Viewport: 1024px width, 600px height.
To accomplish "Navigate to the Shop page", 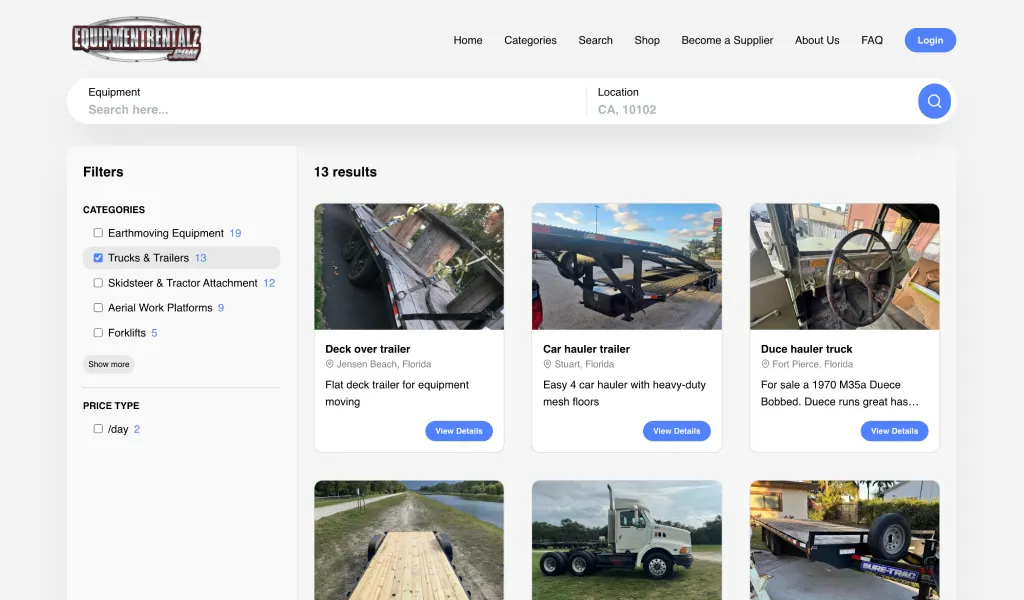I will coord(646,40).
